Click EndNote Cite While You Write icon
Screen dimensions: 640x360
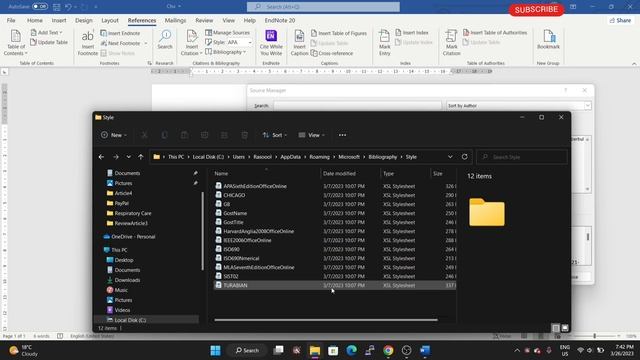tap(271, 42)
